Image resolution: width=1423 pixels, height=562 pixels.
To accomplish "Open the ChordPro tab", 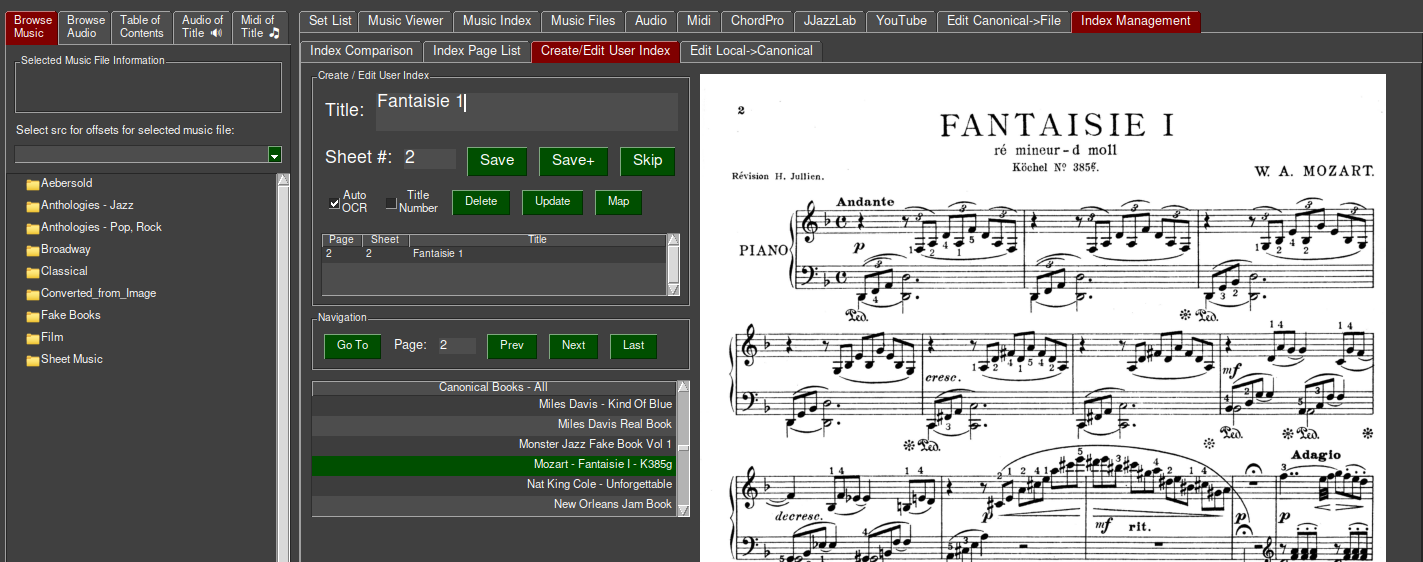I will (757, 21).
